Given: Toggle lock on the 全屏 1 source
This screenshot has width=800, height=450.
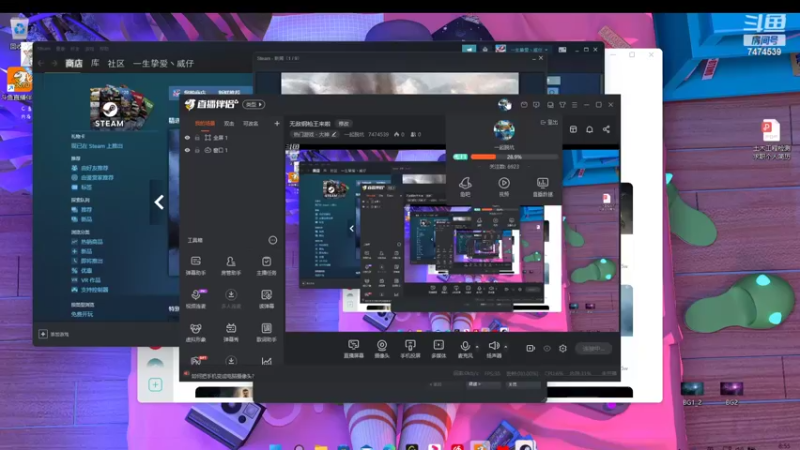Looking at the screenshot, I should point(197,138).
